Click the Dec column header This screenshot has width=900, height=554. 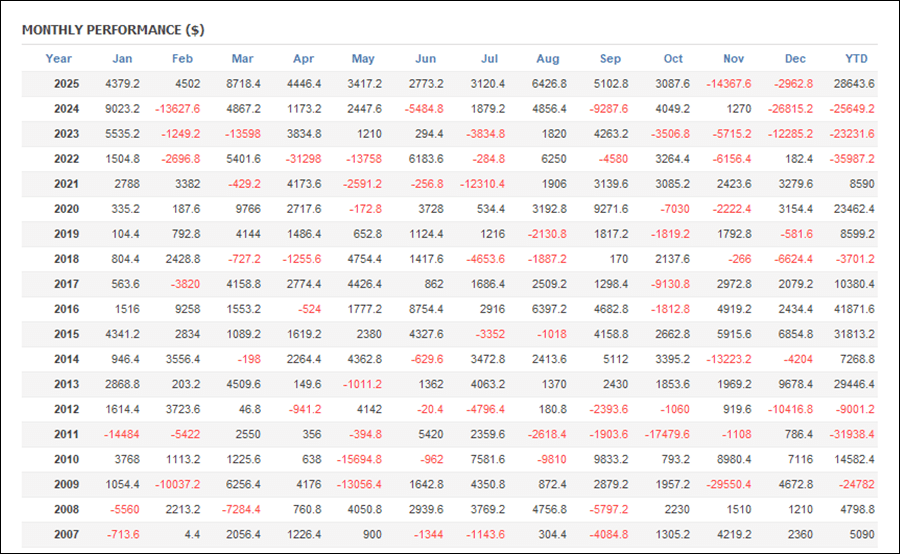[x=796, y=59]
